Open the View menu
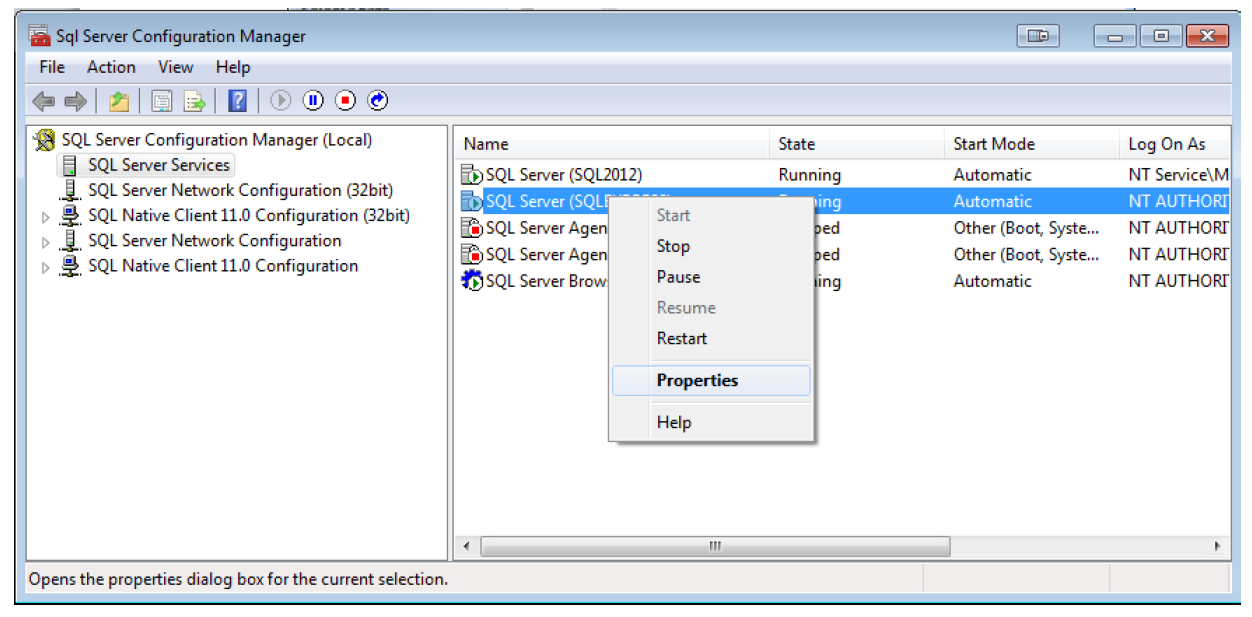 [175, 67]
